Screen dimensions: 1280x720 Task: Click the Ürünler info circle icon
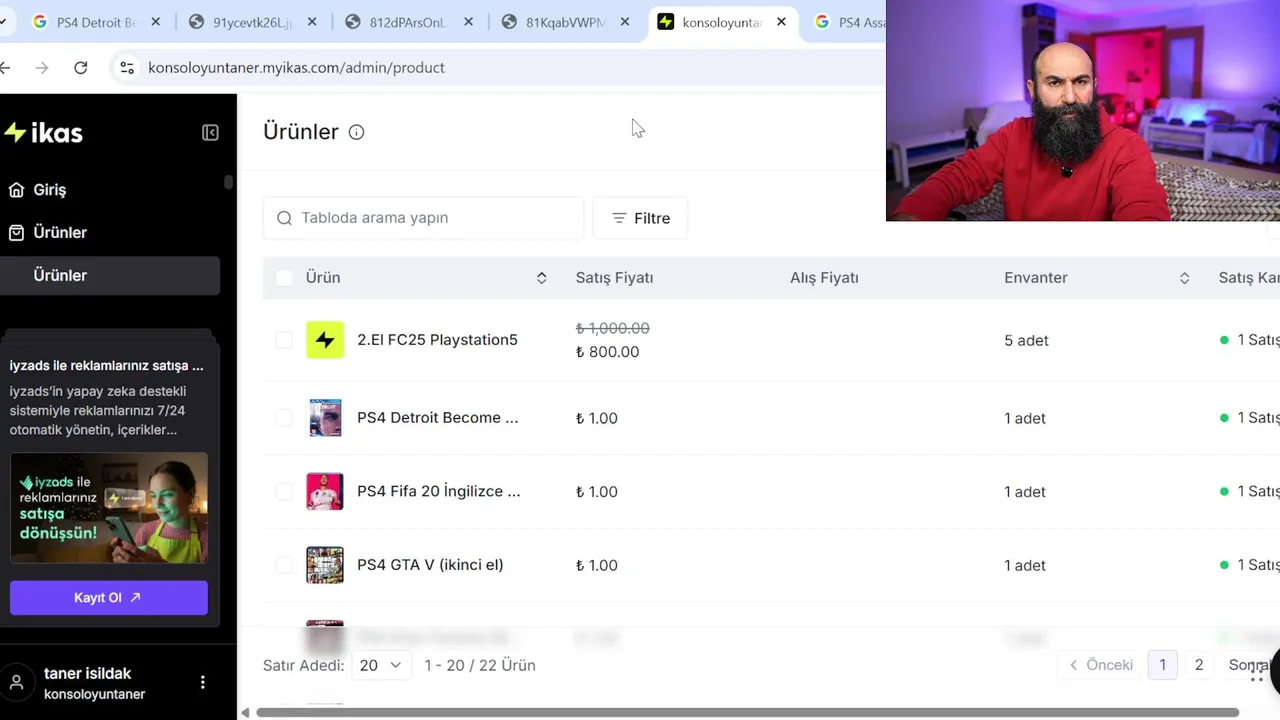point(356,132)
